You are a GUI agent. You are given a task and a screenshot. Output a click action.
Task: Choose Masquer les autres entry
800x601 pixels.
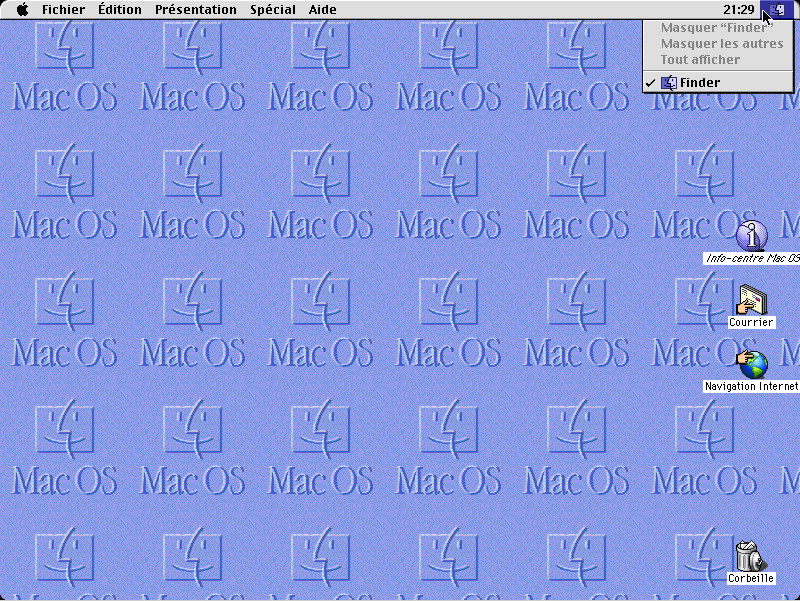pyautogui.click(x=717, y=44)
